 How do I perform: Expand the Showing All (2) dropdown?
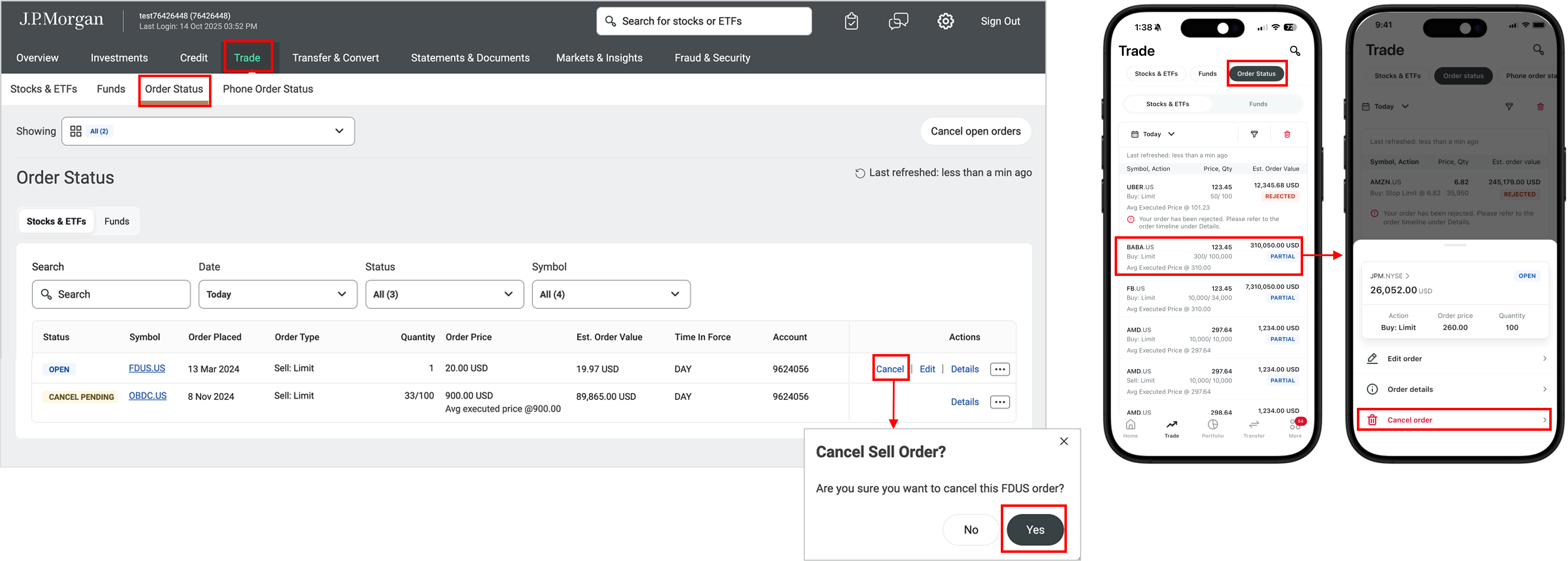pyautogui.click(x=208, y=131)
